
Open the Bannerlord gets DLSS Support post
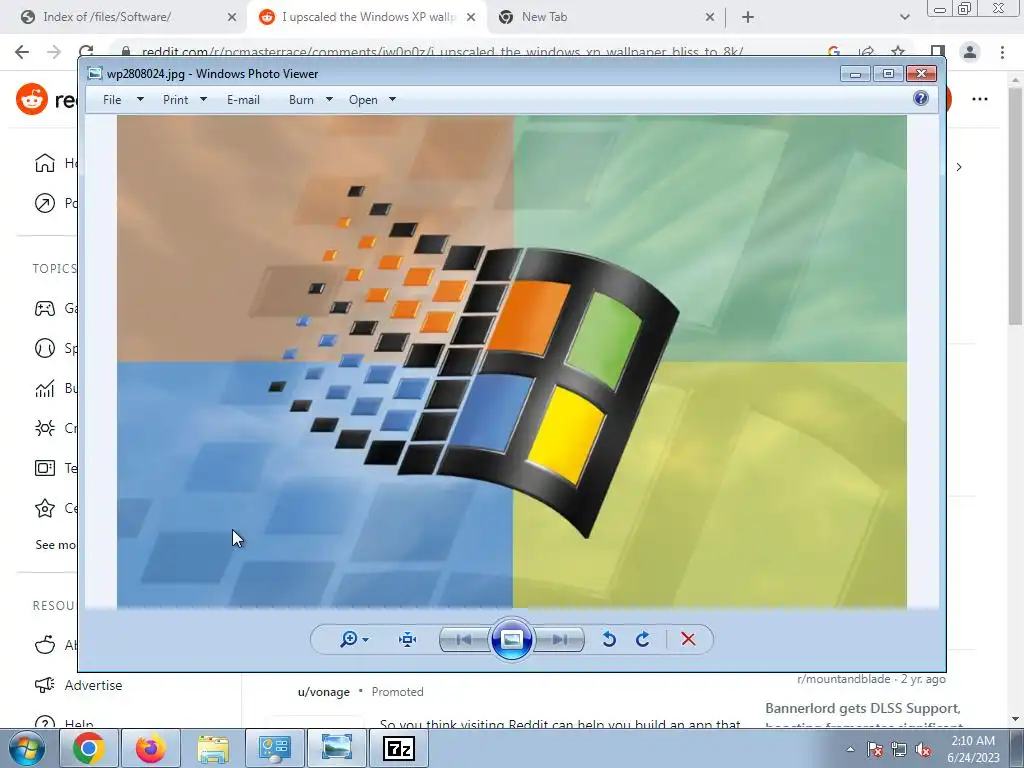pos(863,709)
